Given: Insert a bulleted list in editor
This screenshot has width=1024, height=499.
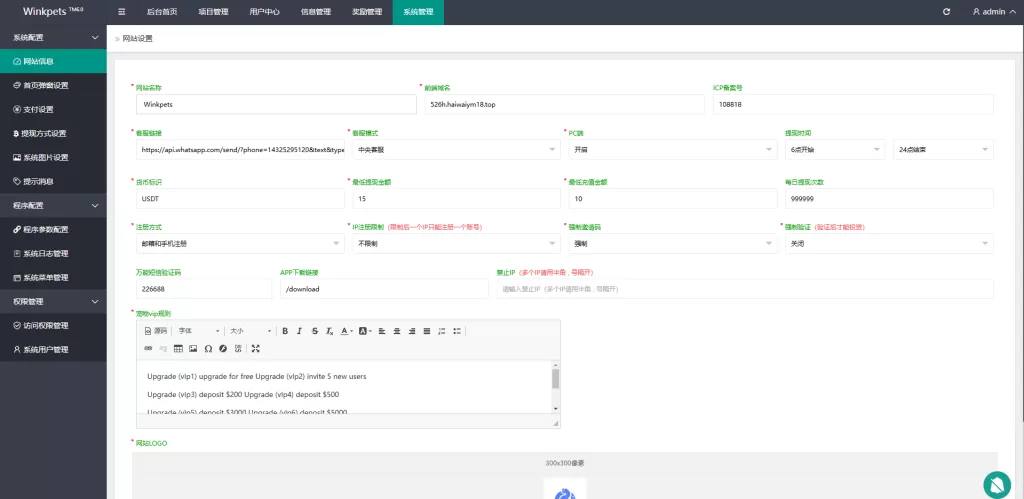Looking at the screenshot, I should (x=457, y=331).
